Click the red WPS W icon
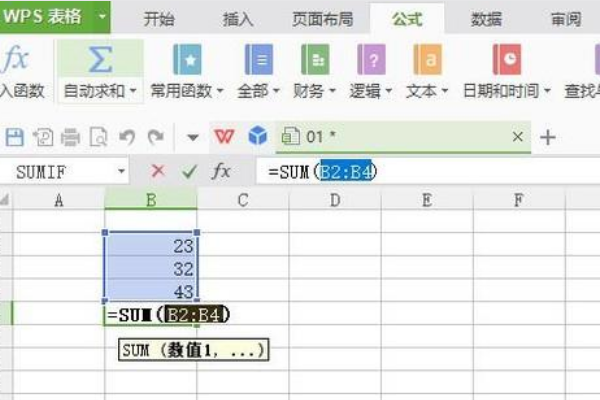600x400 pixels. coord(224,137)
